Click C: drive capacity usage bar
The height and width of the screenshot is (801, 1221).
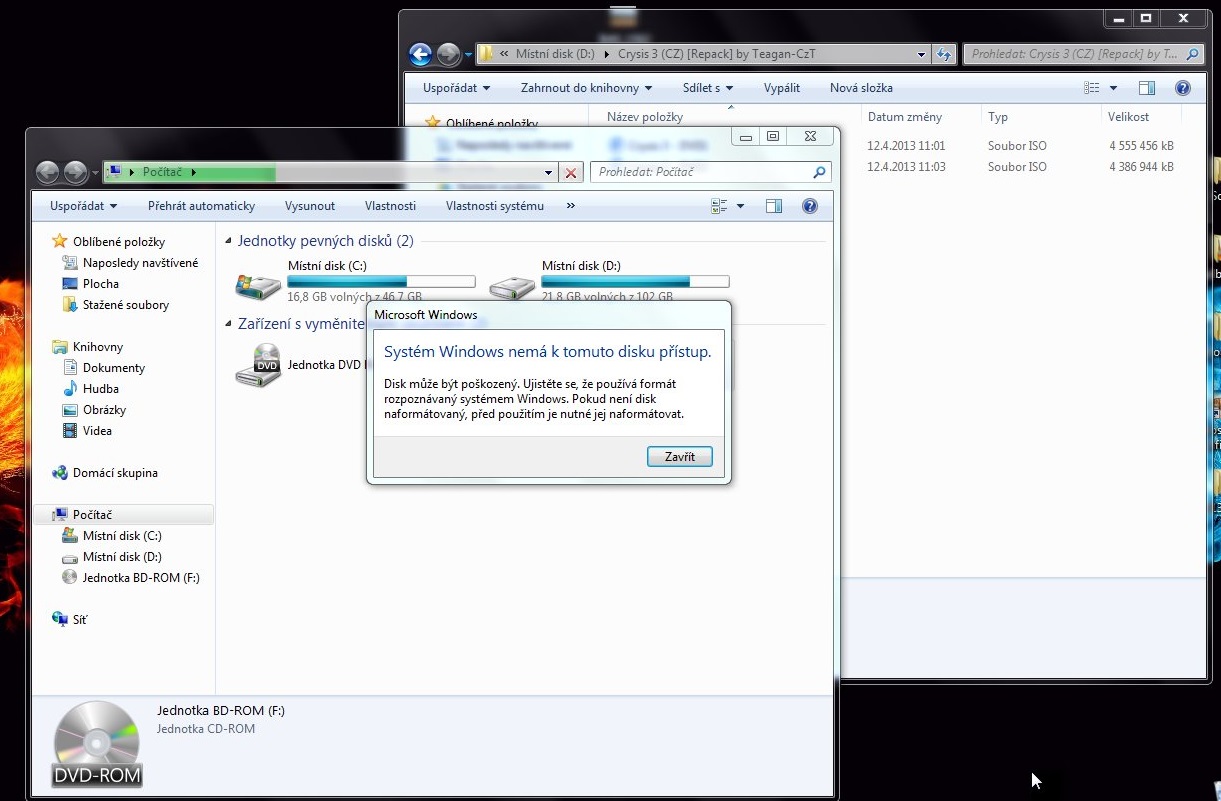click(x=381, y=282)
